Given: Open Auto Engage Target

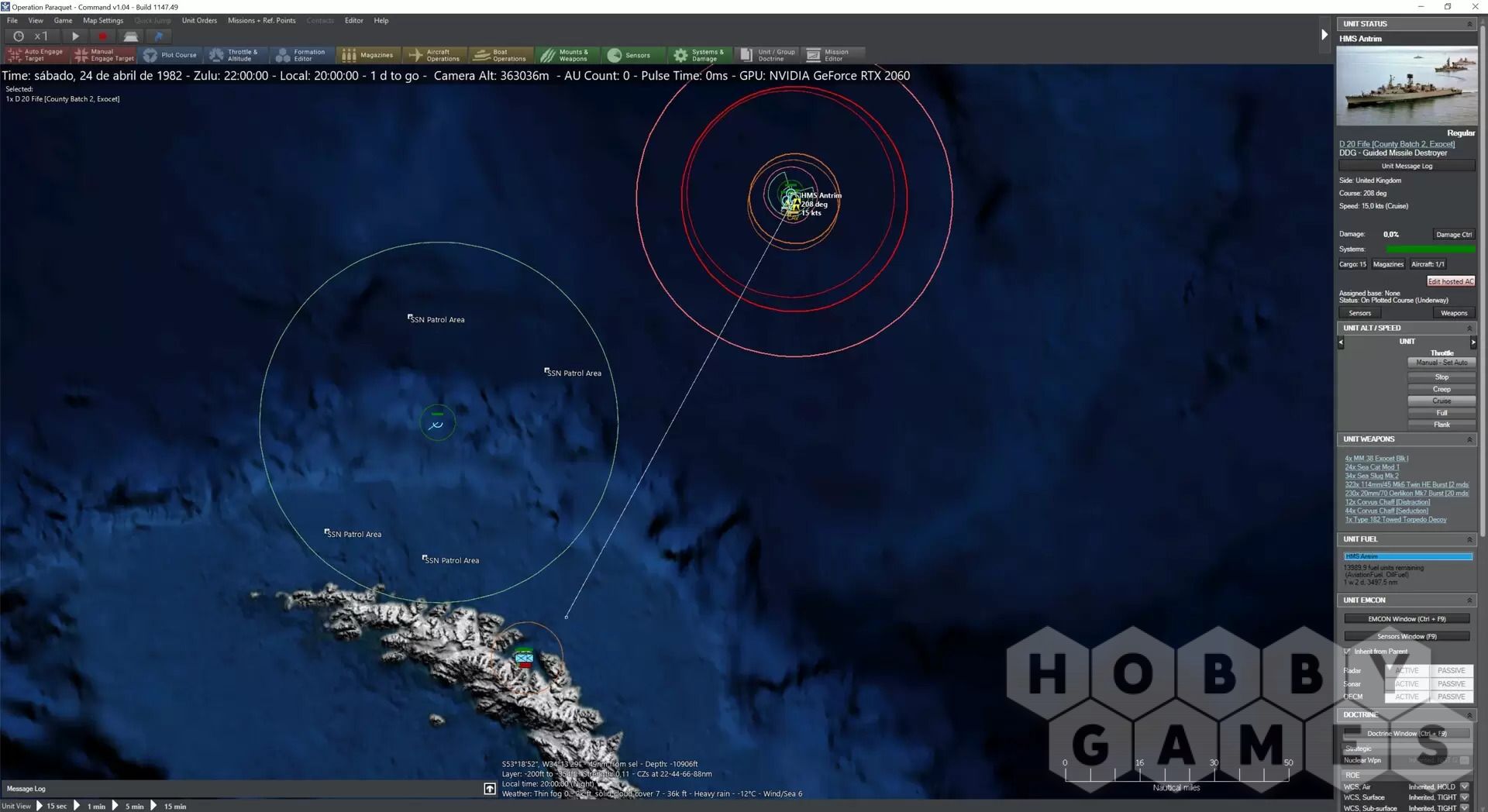Looking at the screenshot, I should point(36,55).
